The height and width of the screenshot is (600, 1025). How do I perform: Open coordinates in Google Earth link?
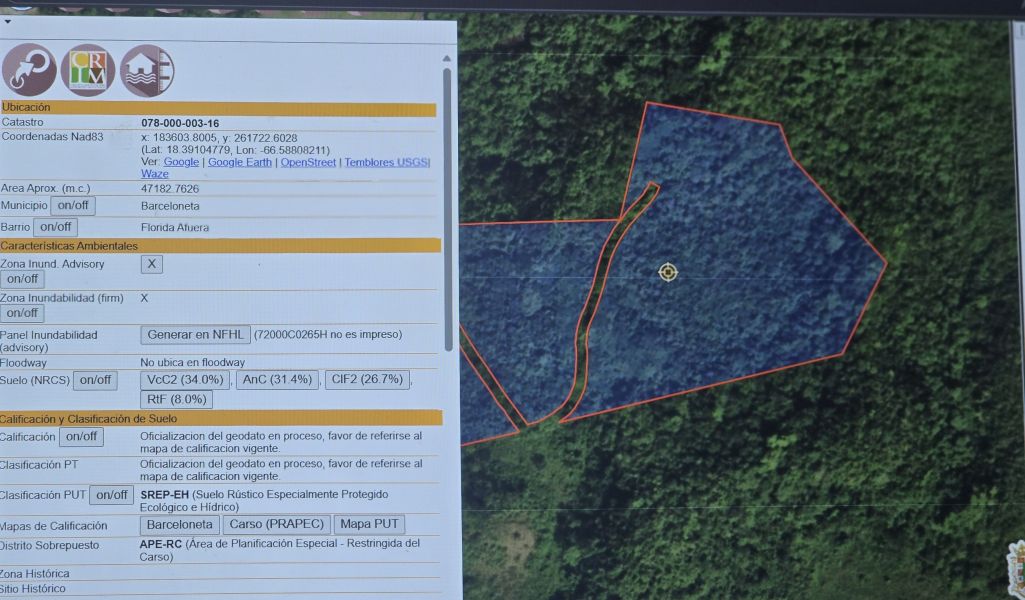click(x=239, y=162)
